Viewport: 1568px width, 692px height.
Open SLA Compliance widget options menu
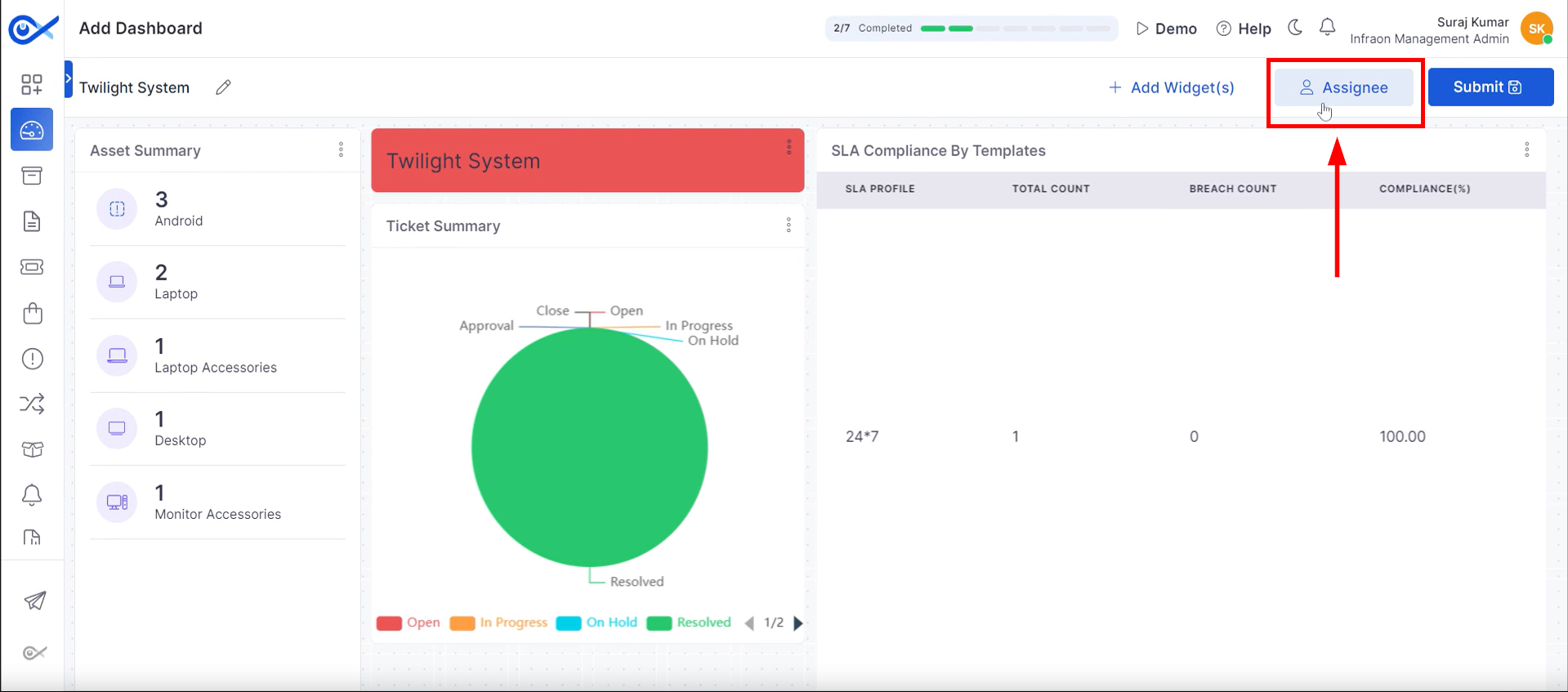point(1526,150)
